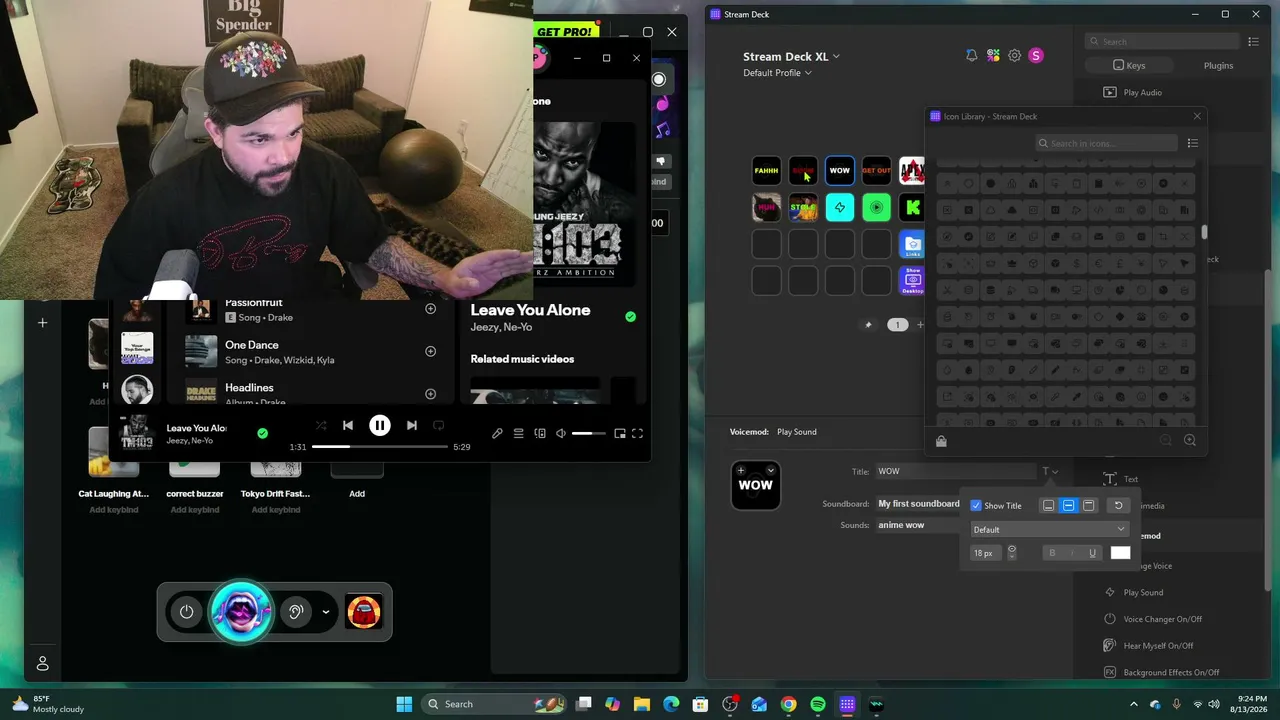Screen dimensions: 1280x720
Task: Align title to bottom
Action: point(1048,506)
